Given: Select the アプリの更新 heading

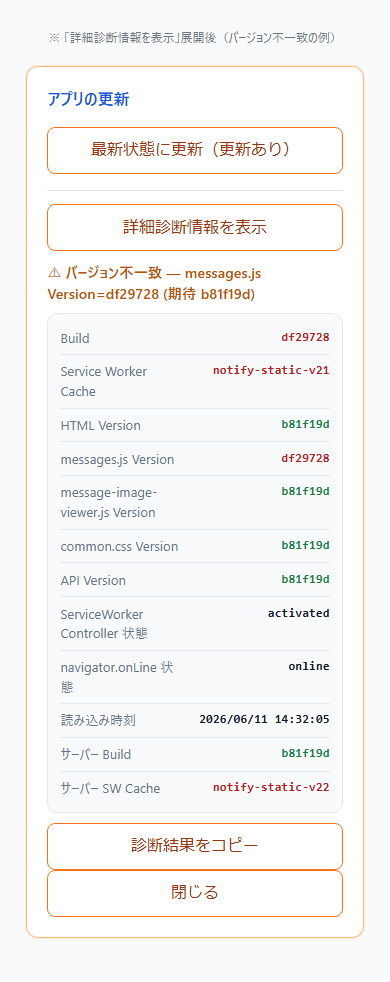Looking at the screenshot, I should 88,100.
